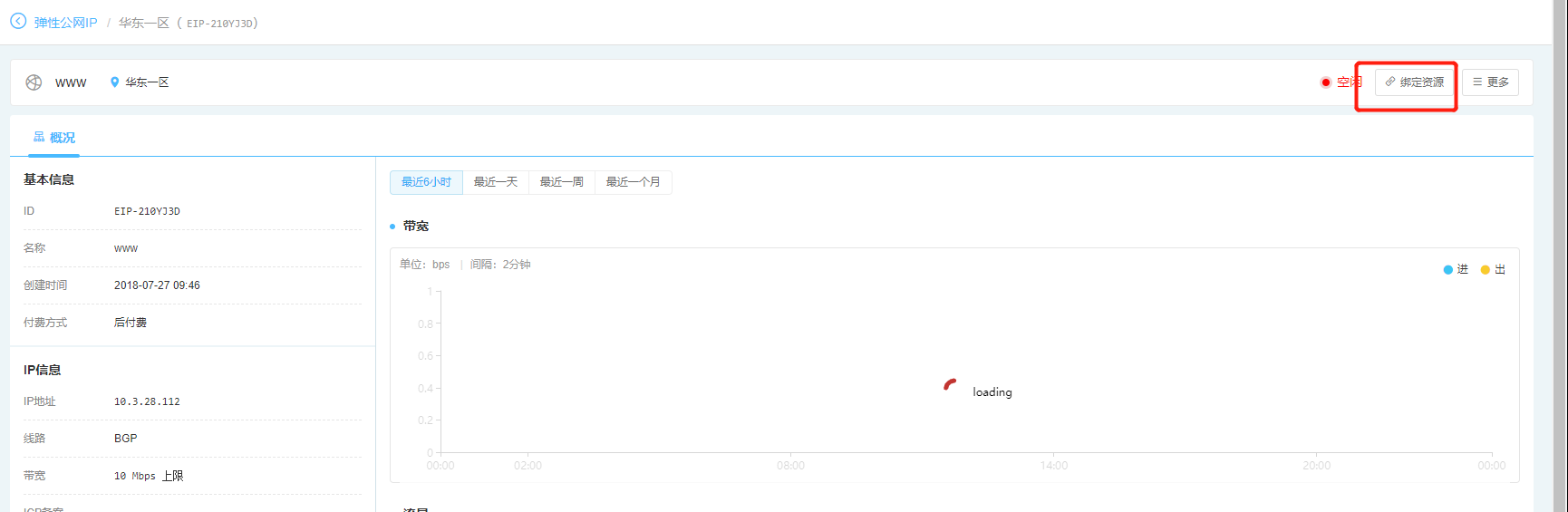The height and width of the screenshot is (512, 1568).
Task: Show data for 最近一个月
Action: pos(633,182)
